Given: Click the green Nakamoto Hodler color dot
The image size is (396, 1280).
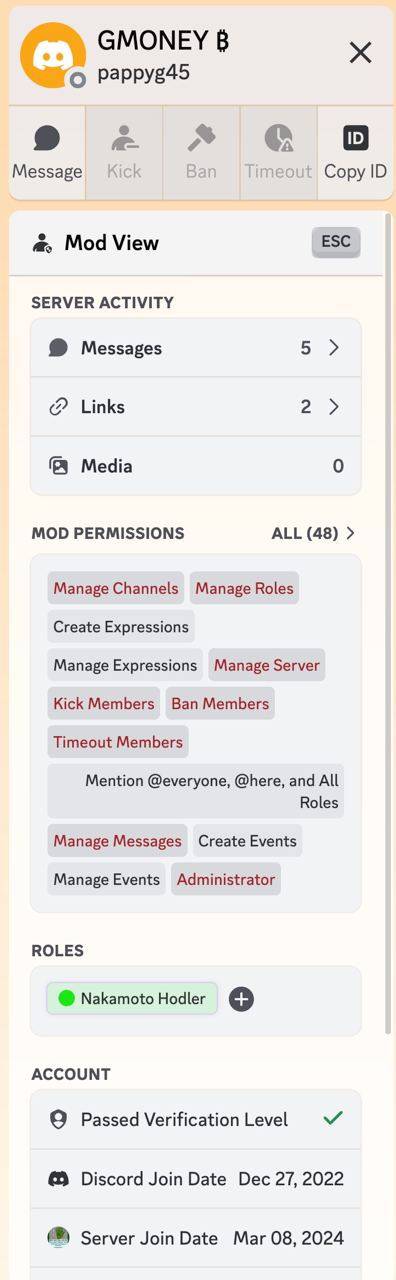Looking at the screenshot, I should coord(67,998).
